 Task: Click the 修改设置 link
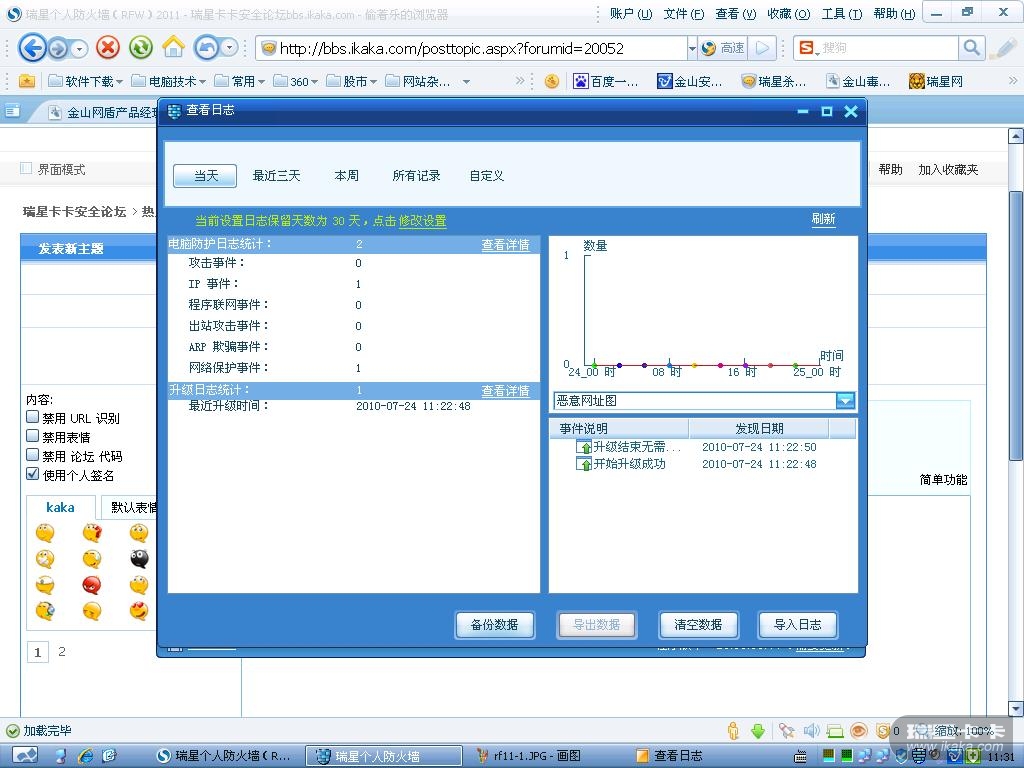(x=423, y=221)
